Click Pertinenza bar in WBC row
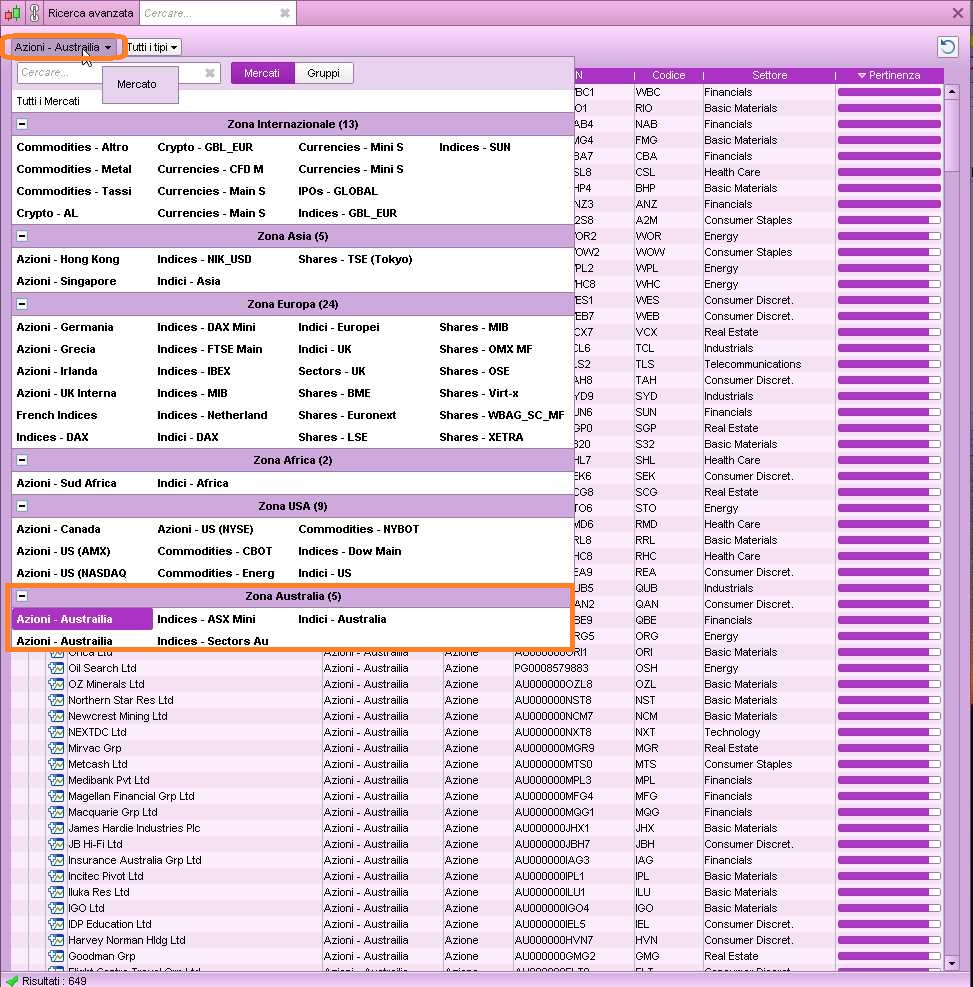The image size is (973, 987). pos(889,93)
